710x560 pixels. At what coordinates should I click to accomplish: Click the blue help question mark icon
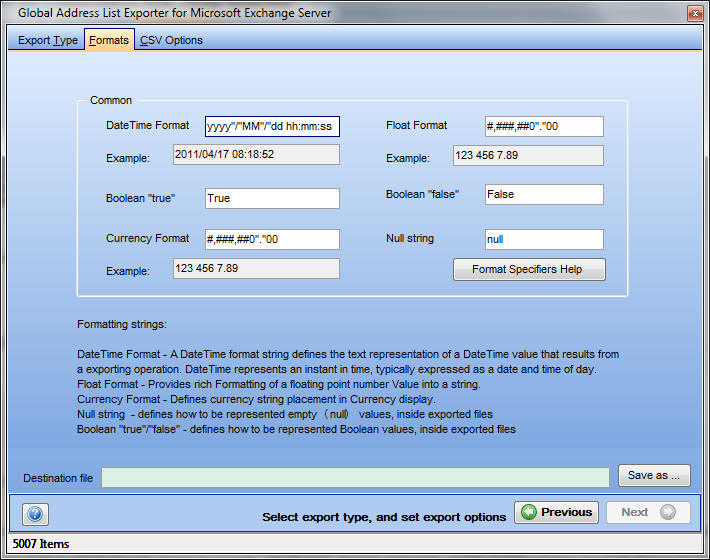tap(35, 514)
